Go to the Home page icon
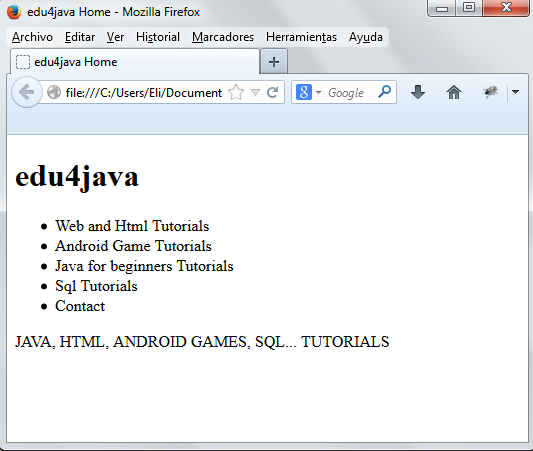Image resolution: width=533 pixels, height=451 pixels. (454, 92)
